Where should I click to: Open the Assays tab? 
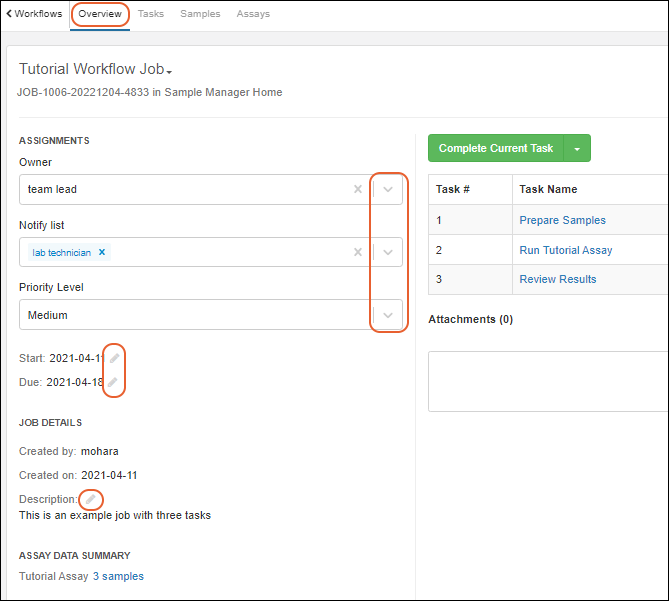[253, 14]
